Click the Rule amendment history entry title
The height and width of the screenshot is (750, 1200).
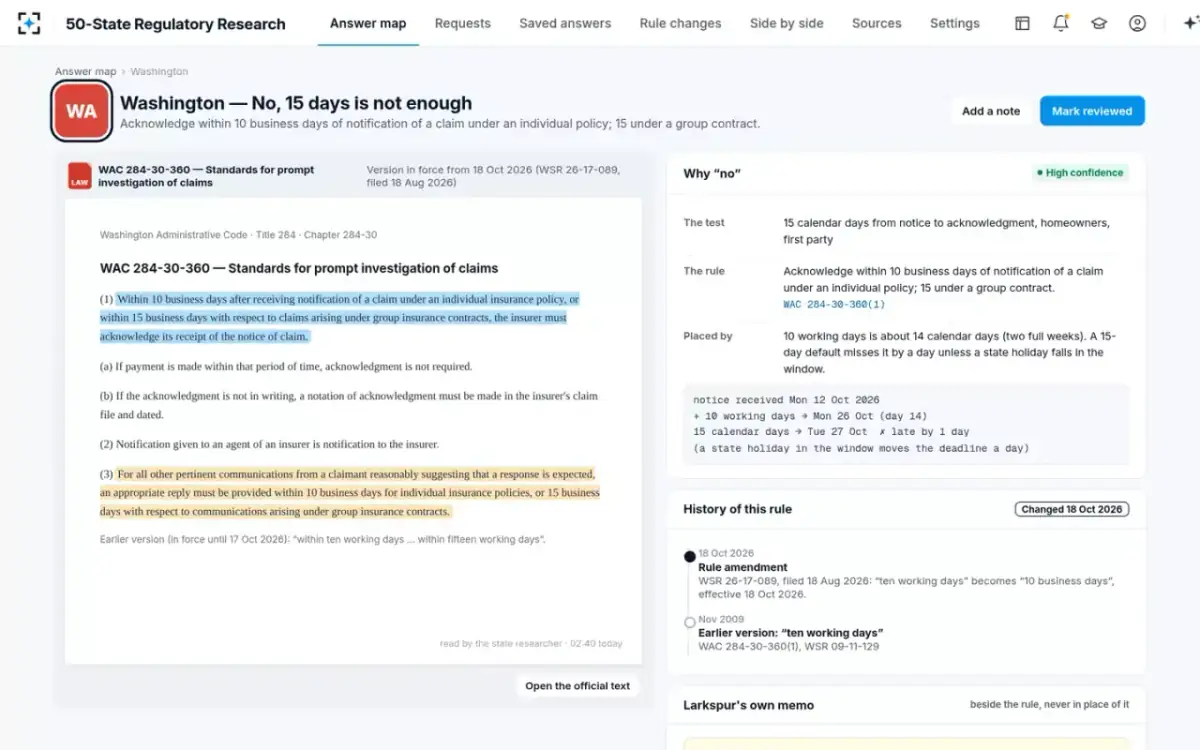point(743,567)
